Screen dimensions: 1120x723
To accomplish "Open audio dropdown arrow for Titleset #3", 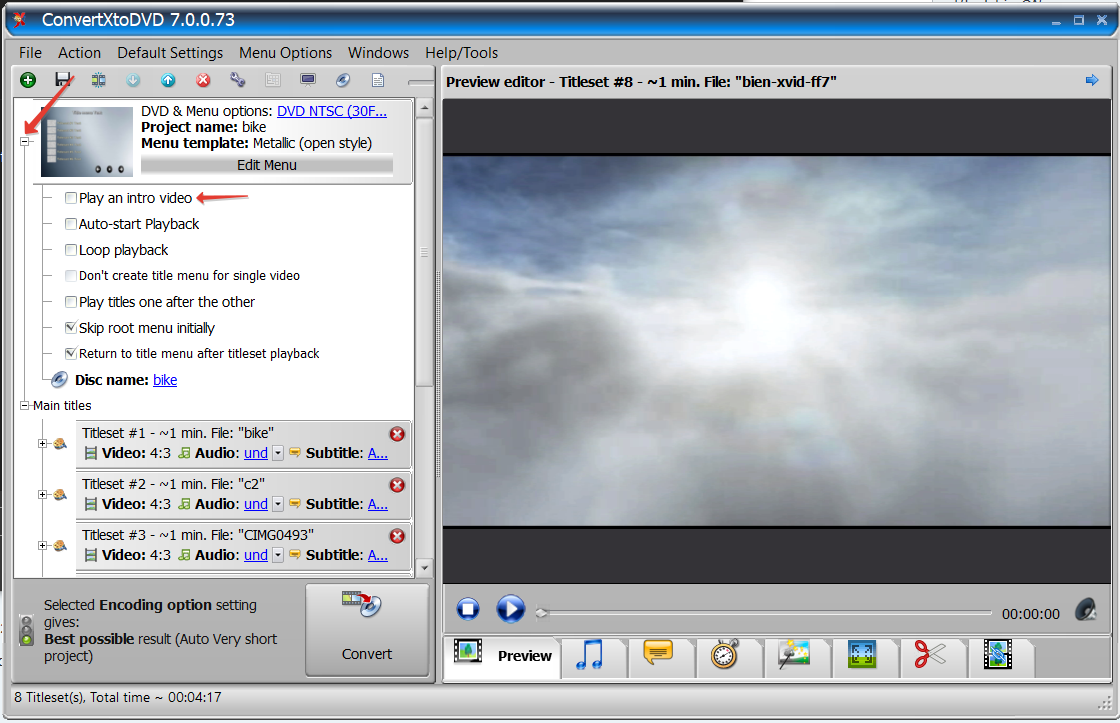I will click(x=278, y=555).
